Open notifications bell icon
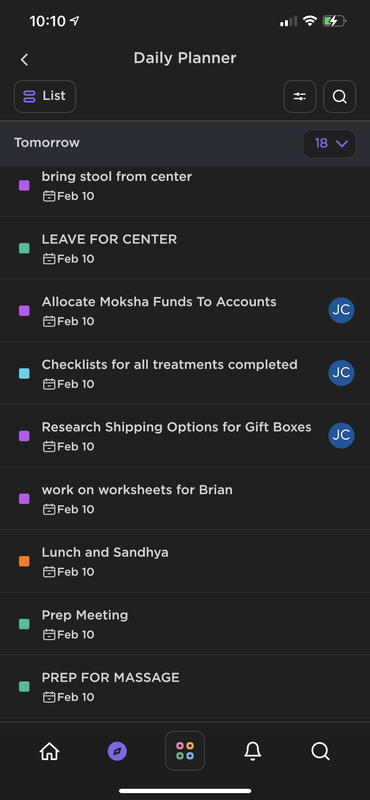The image size is (370, 800). [253, 751]
